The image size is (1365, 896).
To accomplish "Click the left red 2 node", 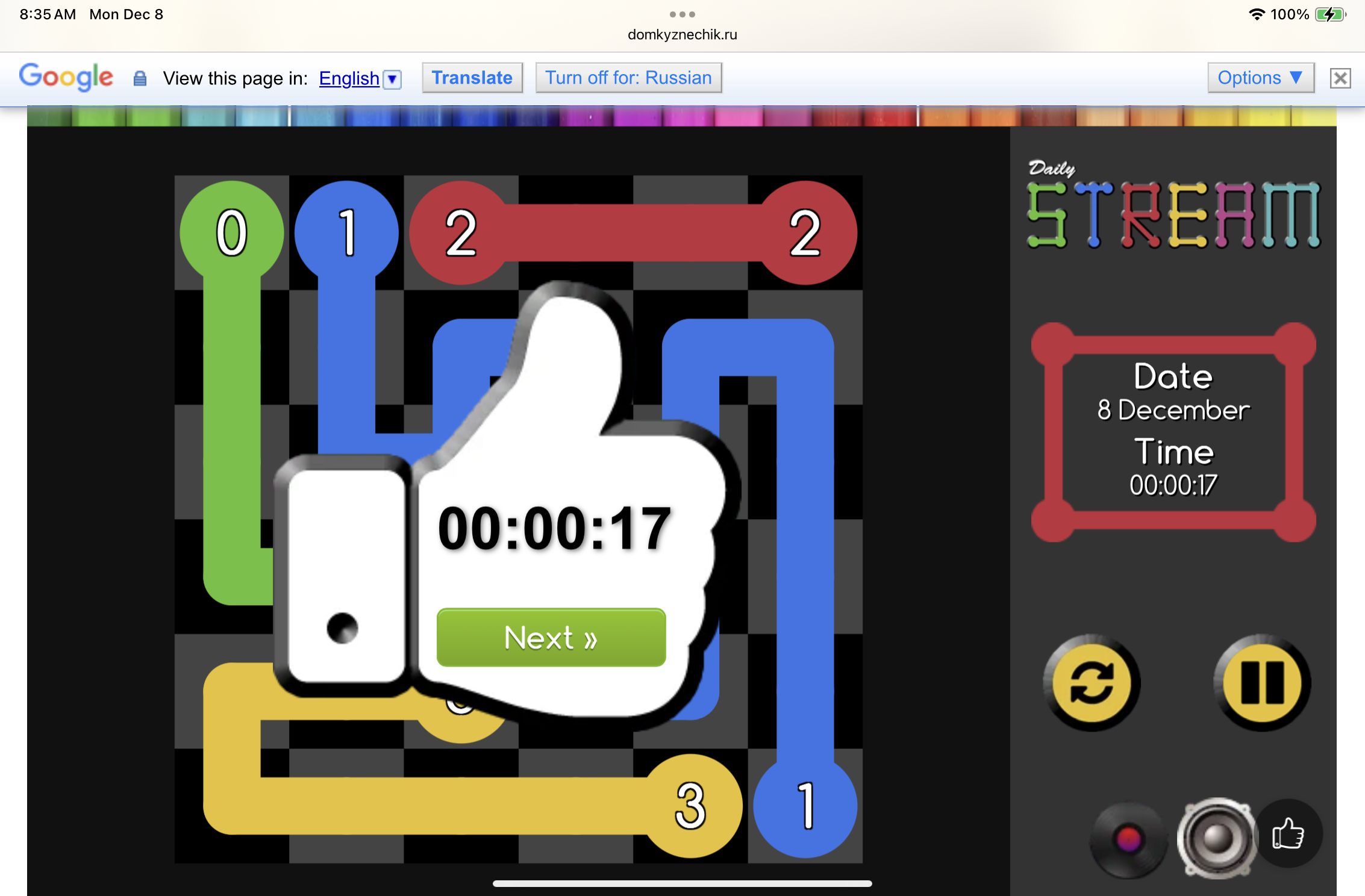I will click(461, 232).
